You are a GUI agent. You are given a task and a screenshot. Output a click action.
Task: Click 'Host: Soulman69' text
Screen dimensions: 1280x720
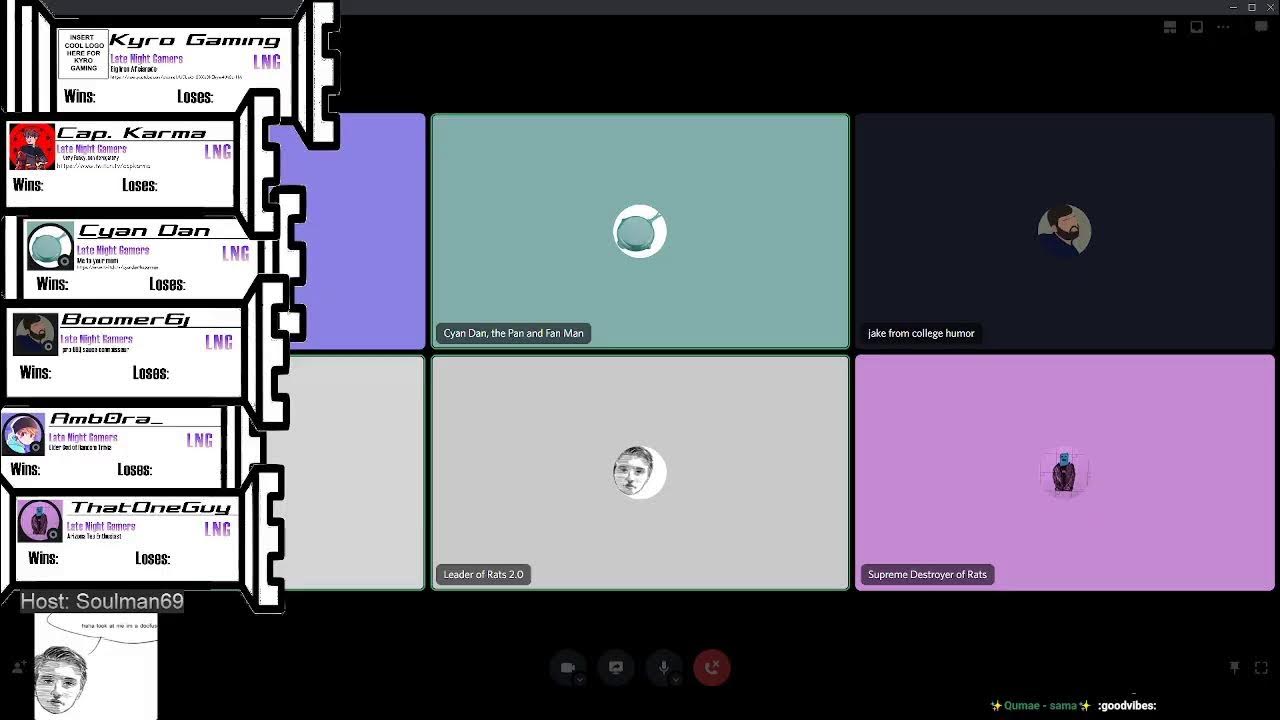(102, 601)
